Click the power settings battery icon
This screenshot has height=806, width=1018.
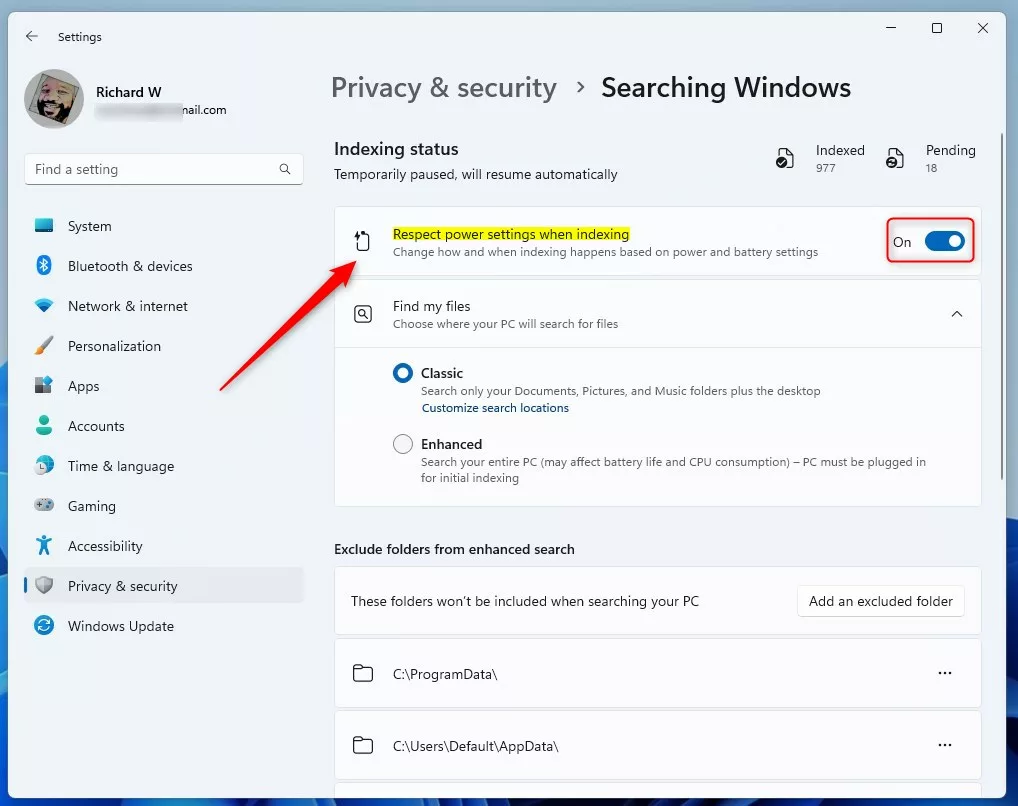click(x=362, y=241)
